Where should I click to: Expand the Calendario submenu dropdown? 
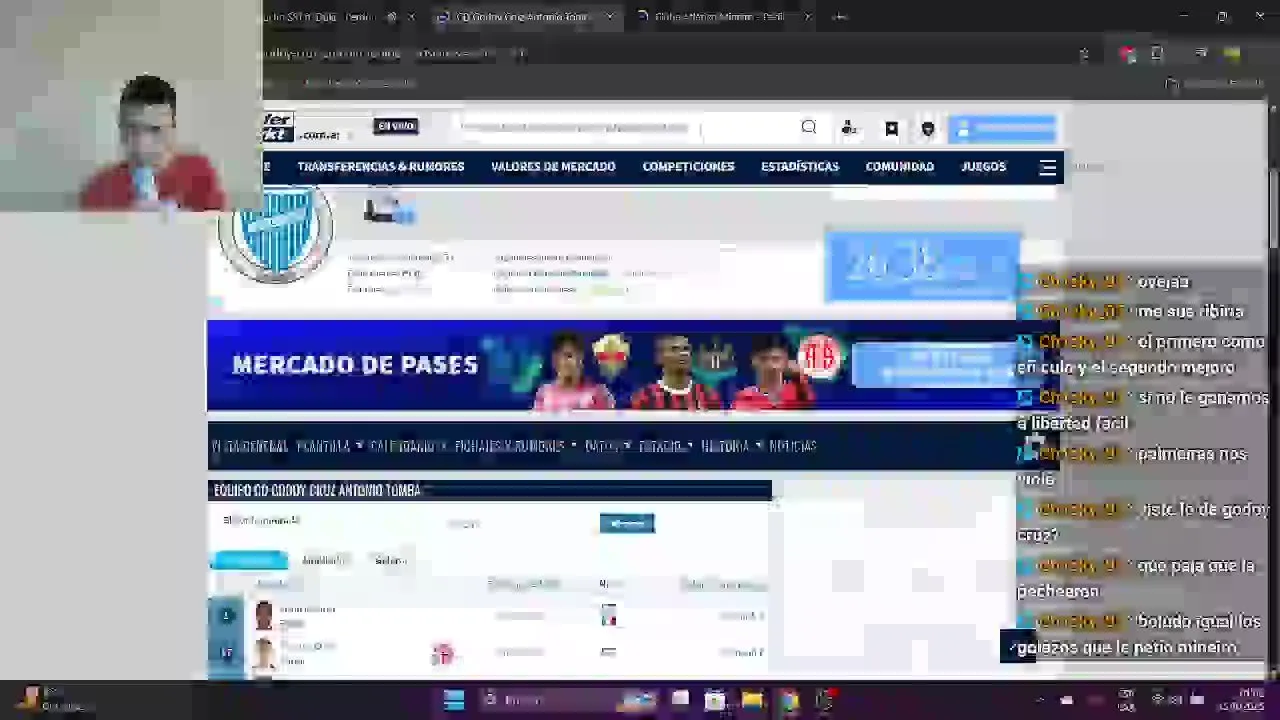coord(407,447)
